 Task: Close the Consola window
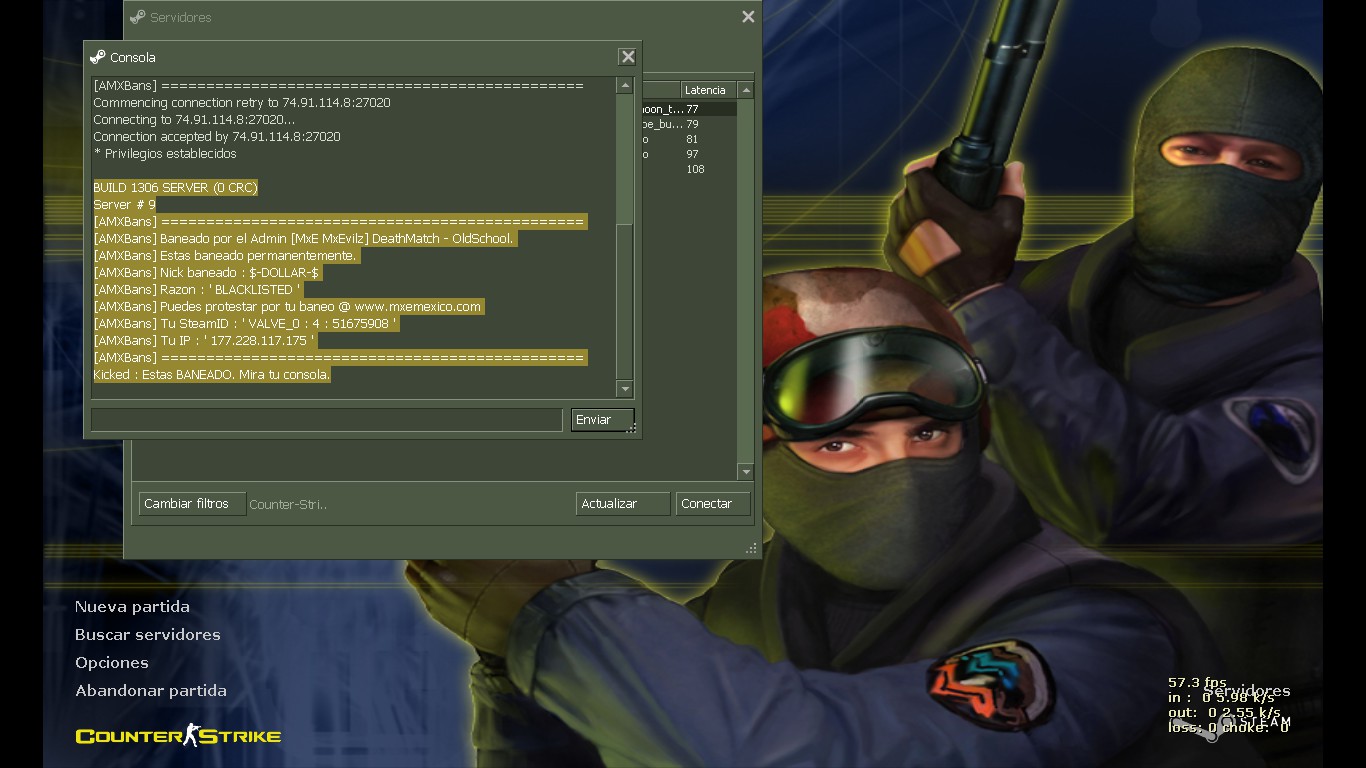coord(627,57)
